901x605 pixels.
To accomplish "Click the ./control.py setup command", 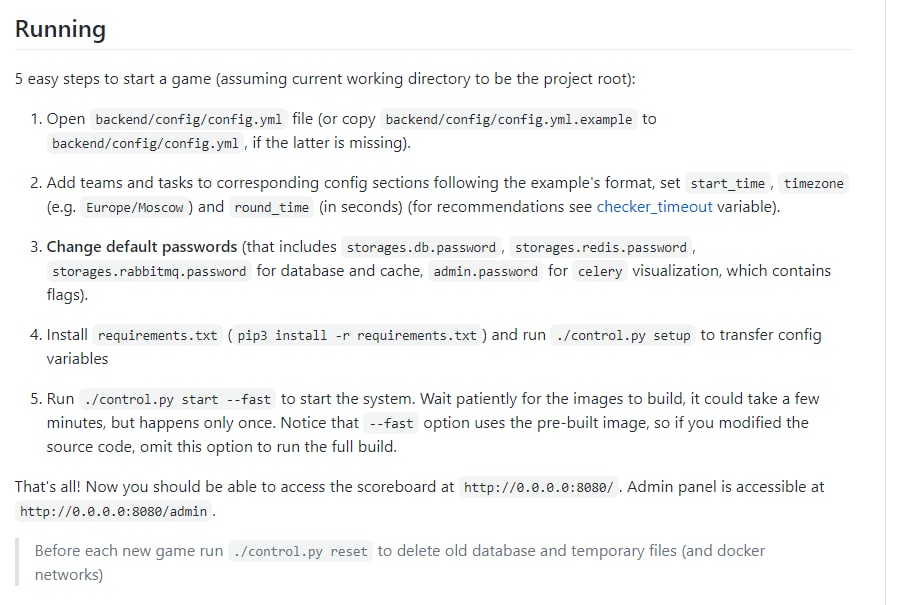I will click(x=622, y=335).
